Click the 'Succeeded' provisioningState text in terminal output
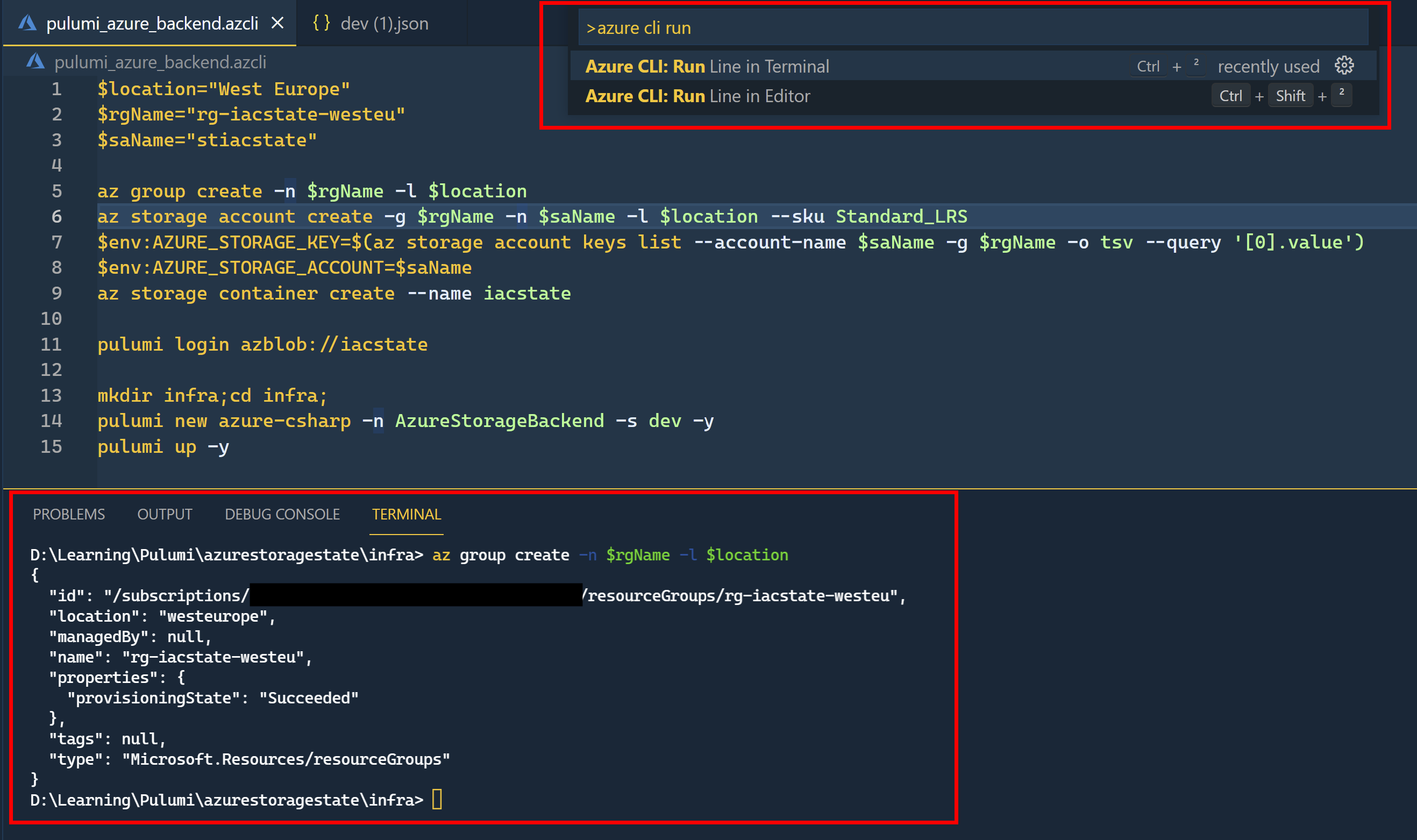Image resolution: width=1417 pixels, height=840 pixels. pyautogui.click(x=309, y=697)
